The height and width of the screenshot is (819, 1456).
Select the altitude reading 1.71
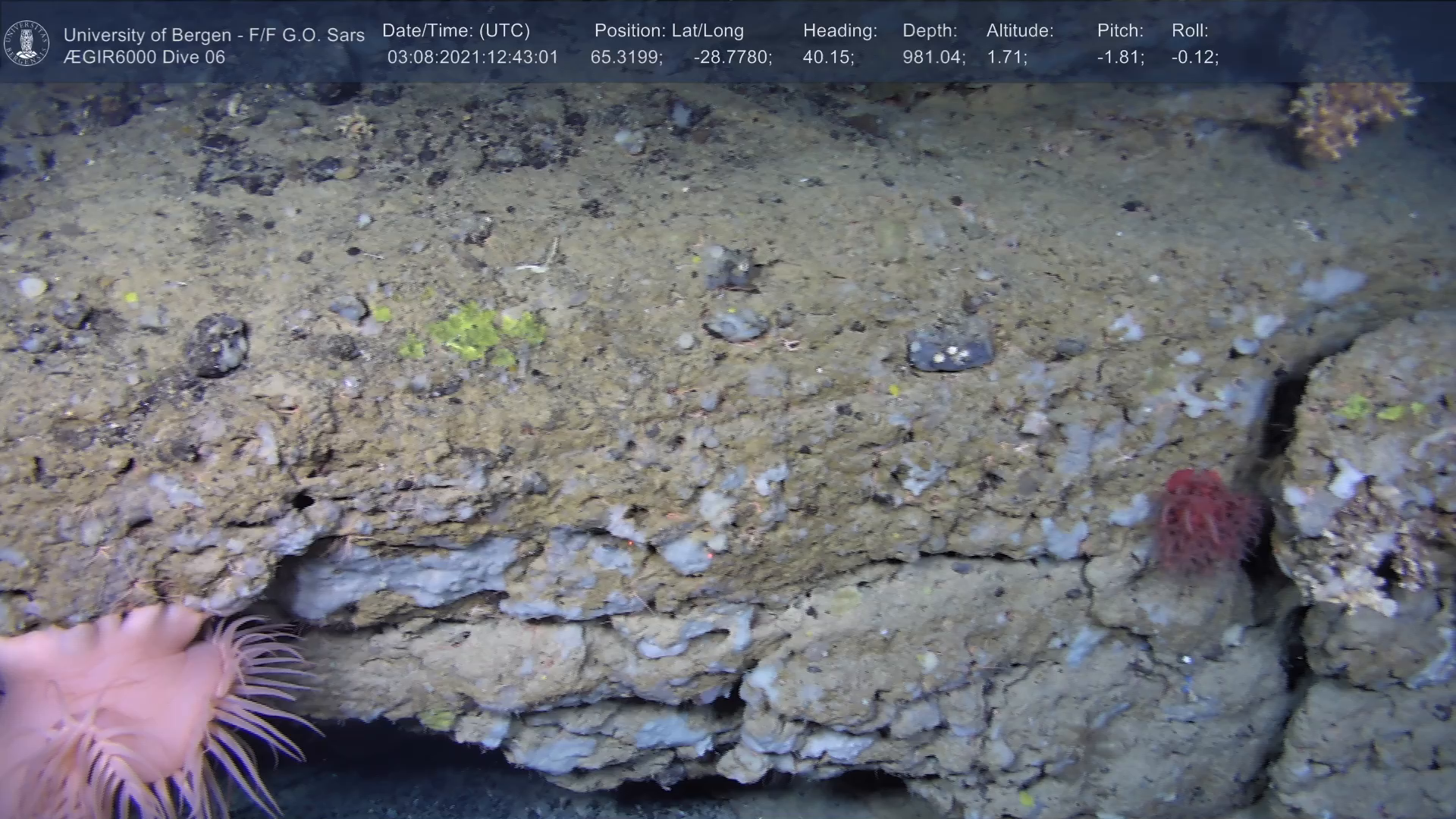[1006, 58]
